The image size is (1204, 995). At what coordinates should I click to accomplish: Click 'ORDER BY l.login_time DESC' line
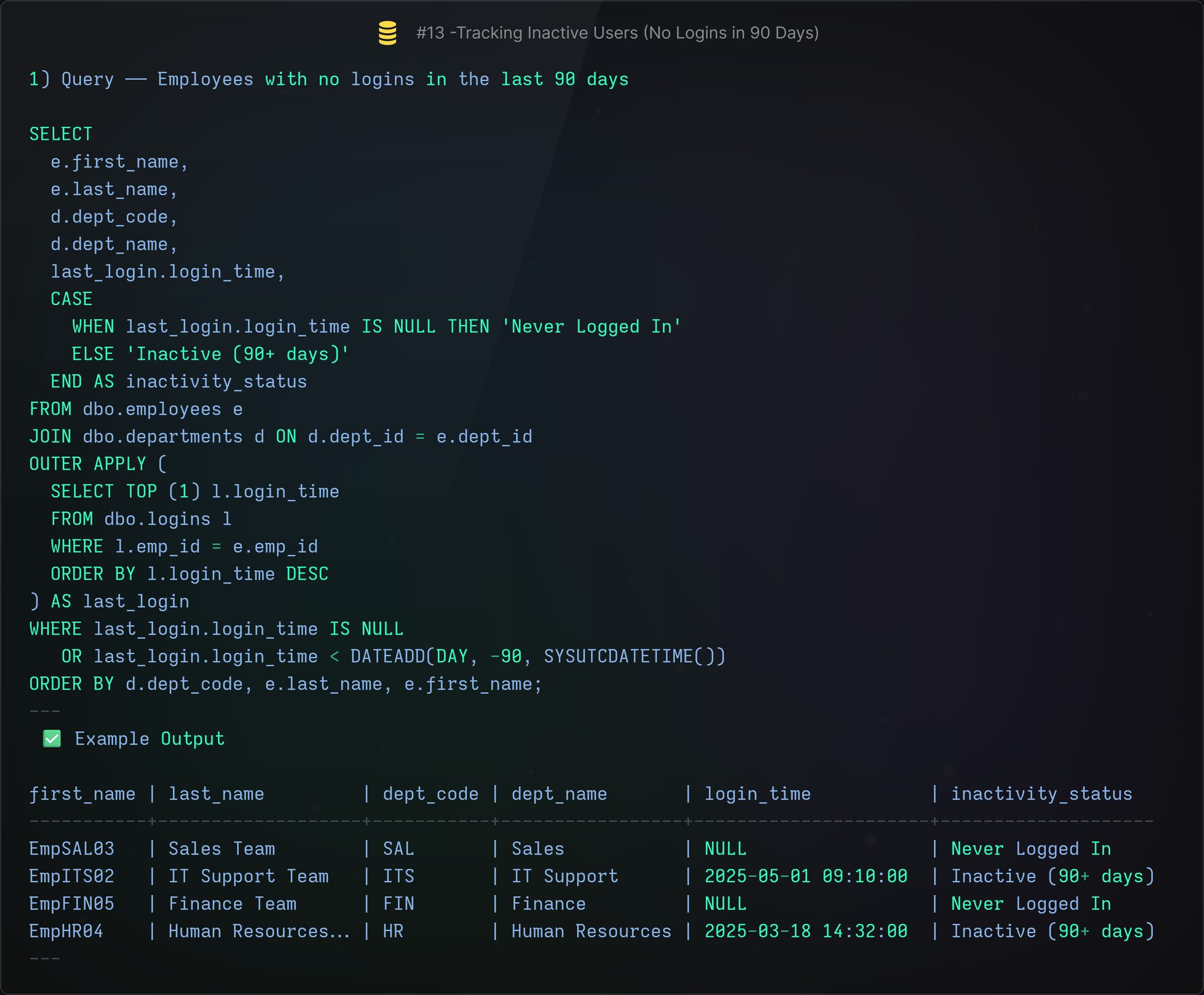pyautogui.click(x=189, y=574)
